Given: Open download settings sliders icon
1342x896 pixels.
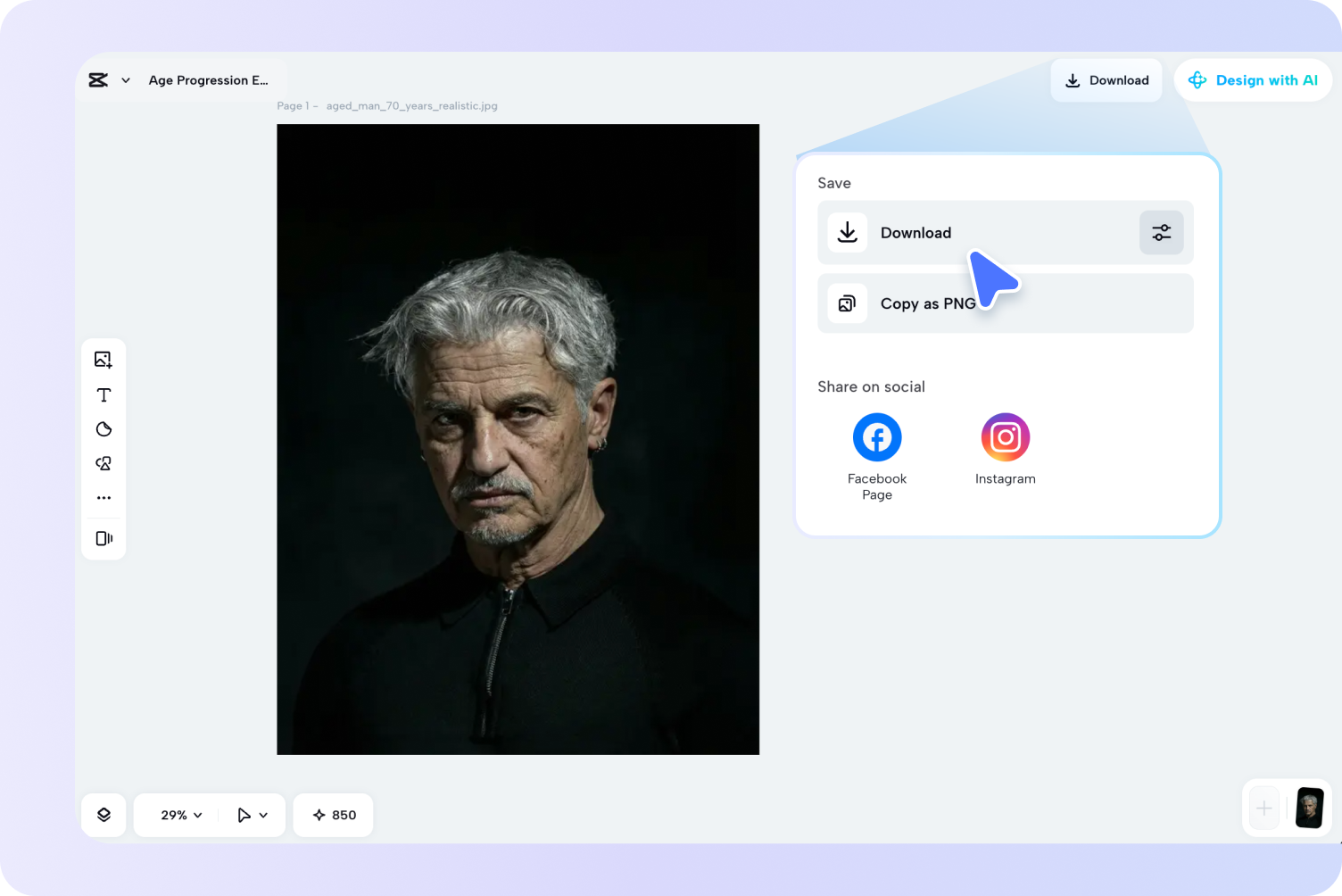Looking at the screenshot, I should (1162, 233).
